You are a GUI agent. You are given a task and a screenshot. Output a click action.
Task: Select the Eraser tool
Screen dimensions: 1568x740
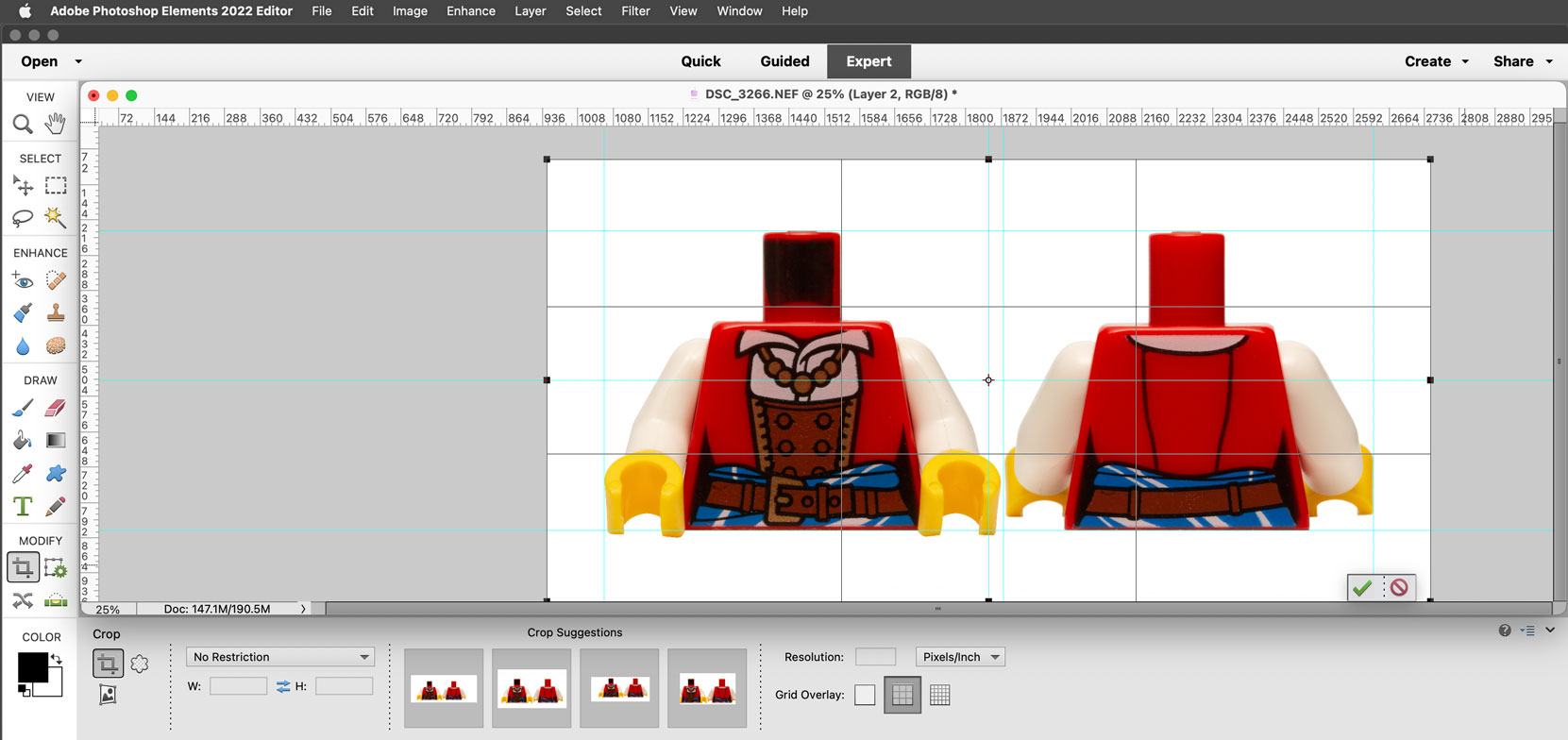click(x=56, y=408)
